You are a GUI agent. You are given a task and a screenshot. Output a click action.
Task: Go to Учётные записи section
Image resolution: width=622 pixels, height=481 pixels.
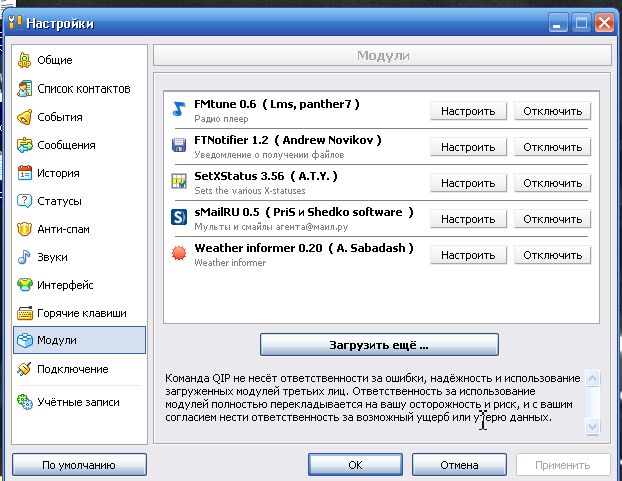[78, 402]
